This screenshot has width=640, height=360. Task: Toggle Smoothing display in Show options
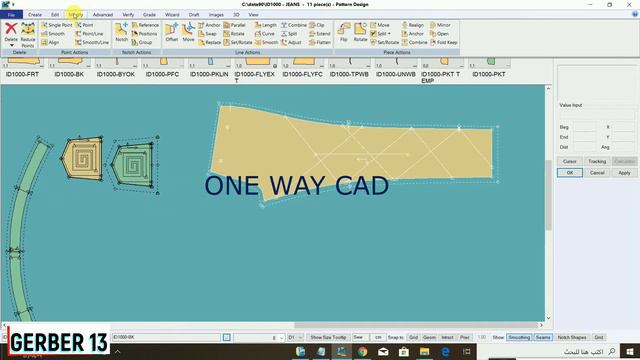tap(519, 338)
